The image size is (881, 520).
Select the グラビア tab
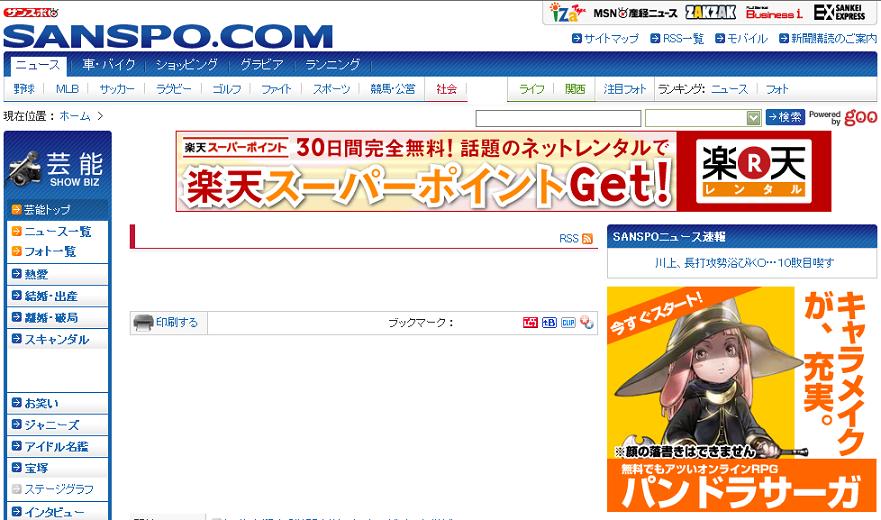coord(262,65)
